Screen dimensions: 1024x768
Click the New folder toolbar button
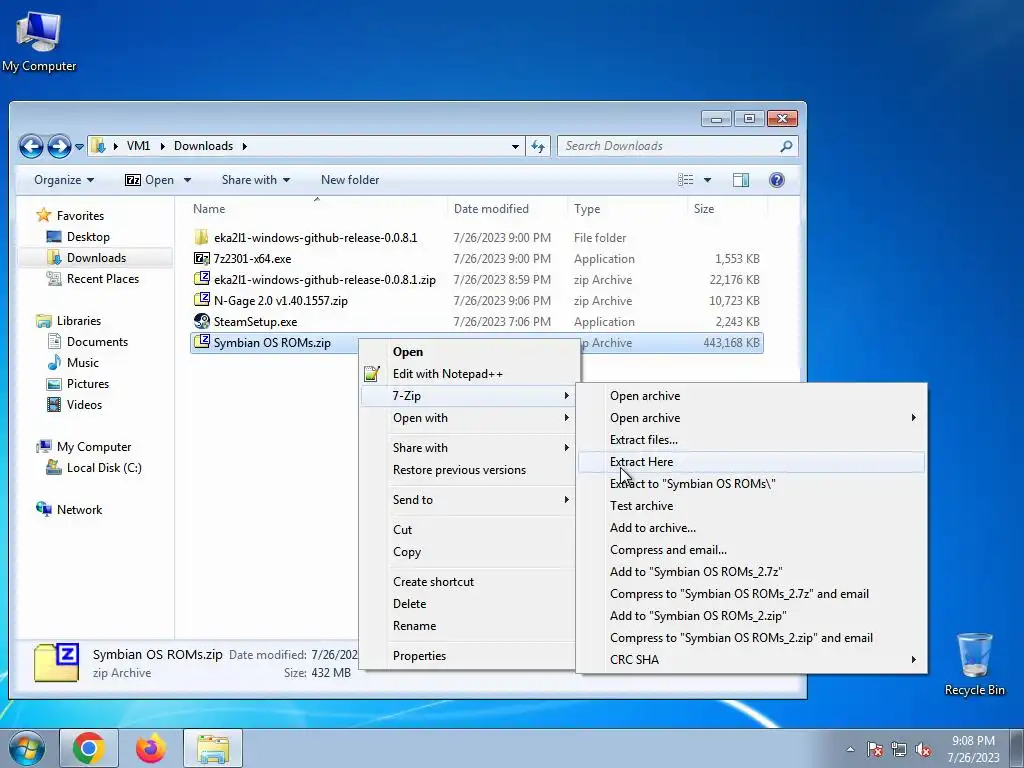click(350, 180)
